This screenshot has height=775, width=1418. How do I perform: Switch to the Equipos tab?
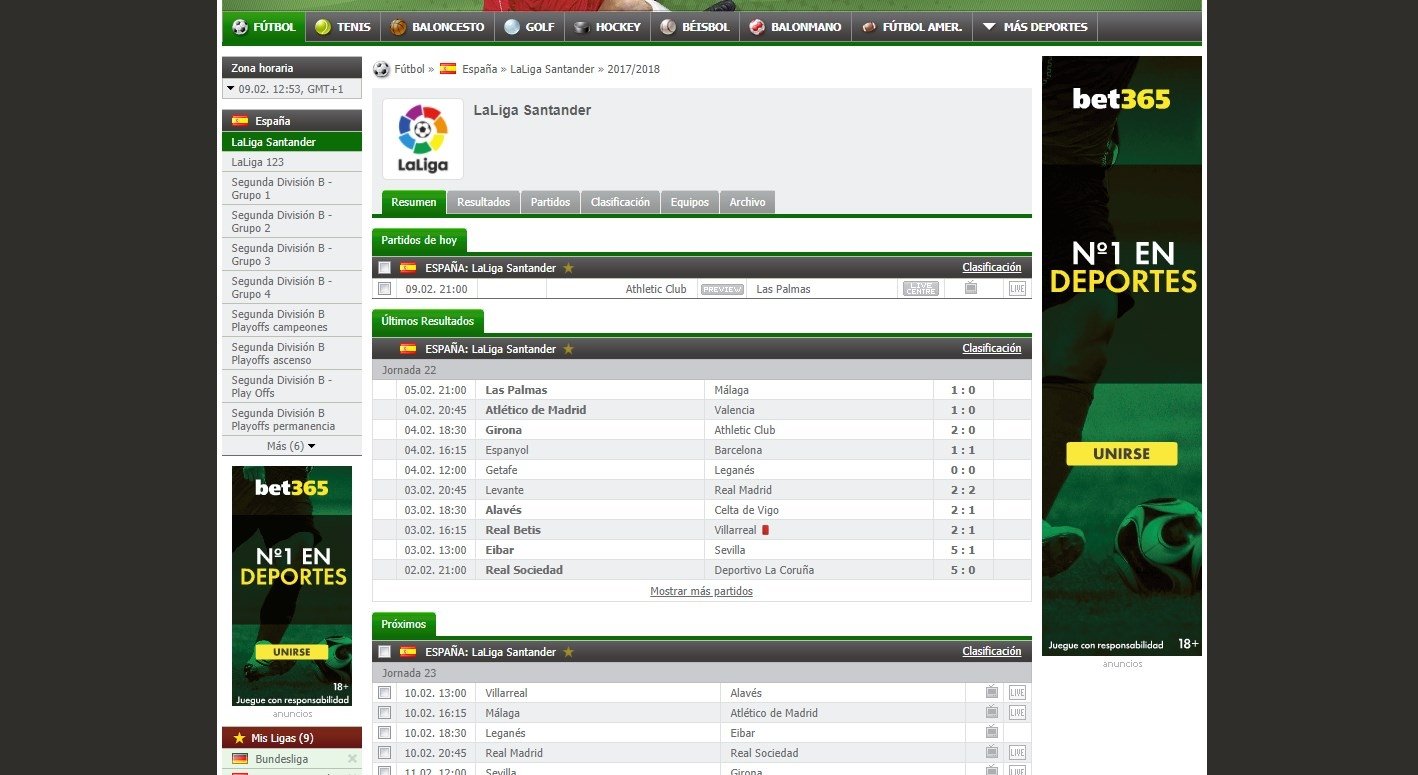pyautogui.click(x=689, y=202)
